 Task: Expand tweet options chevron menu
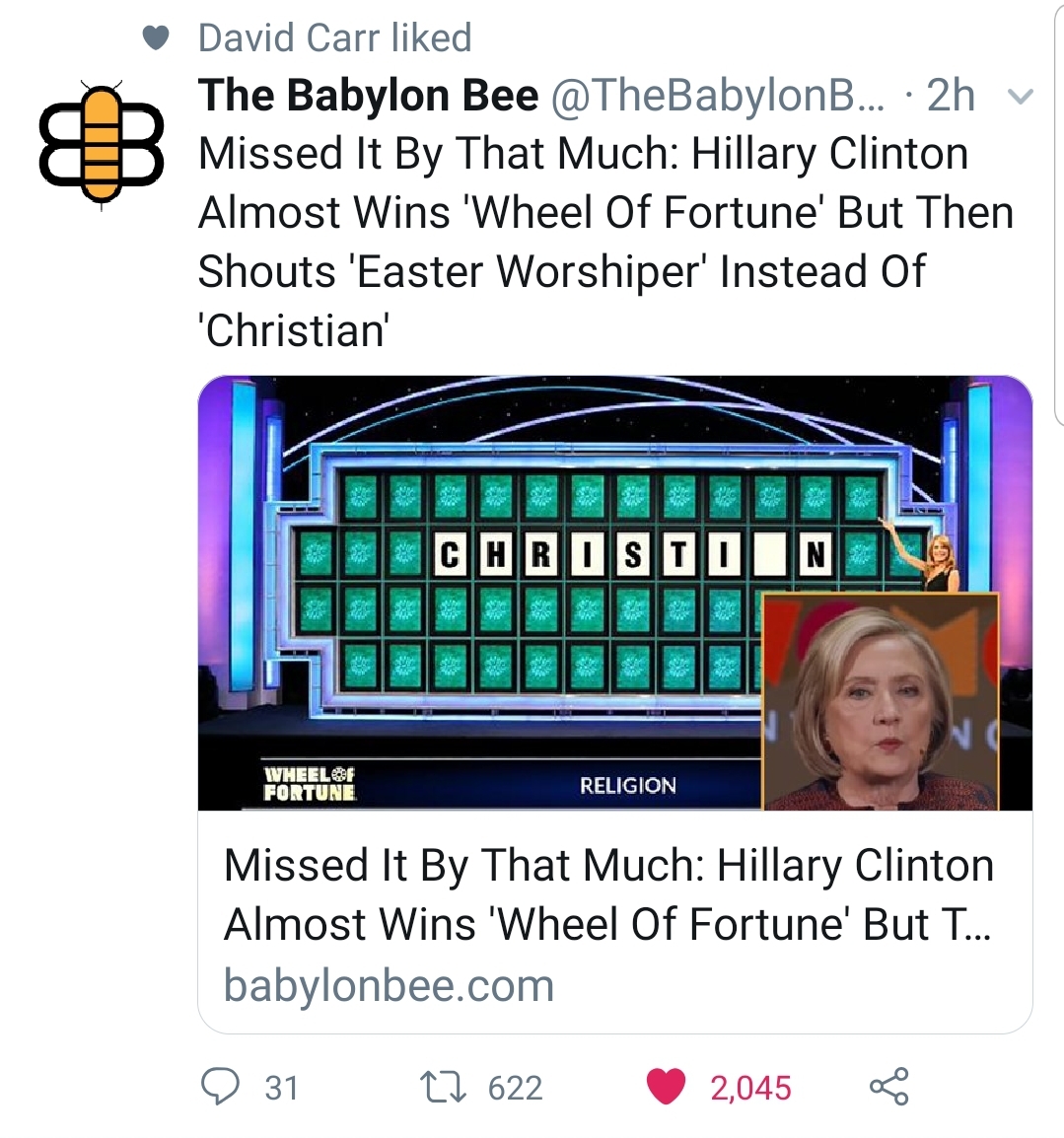click(1021, 97)
